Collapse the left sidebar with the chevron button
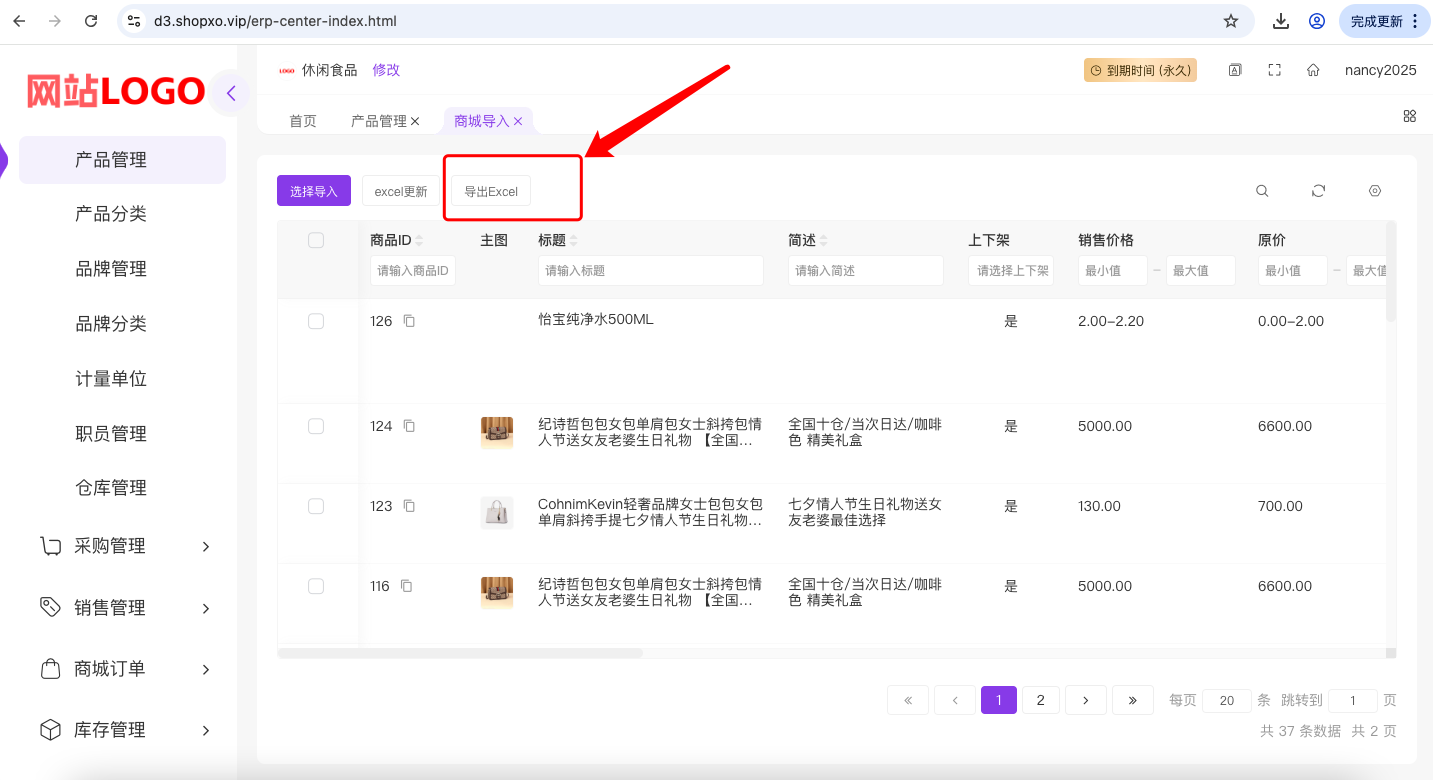 pos(231,93)
